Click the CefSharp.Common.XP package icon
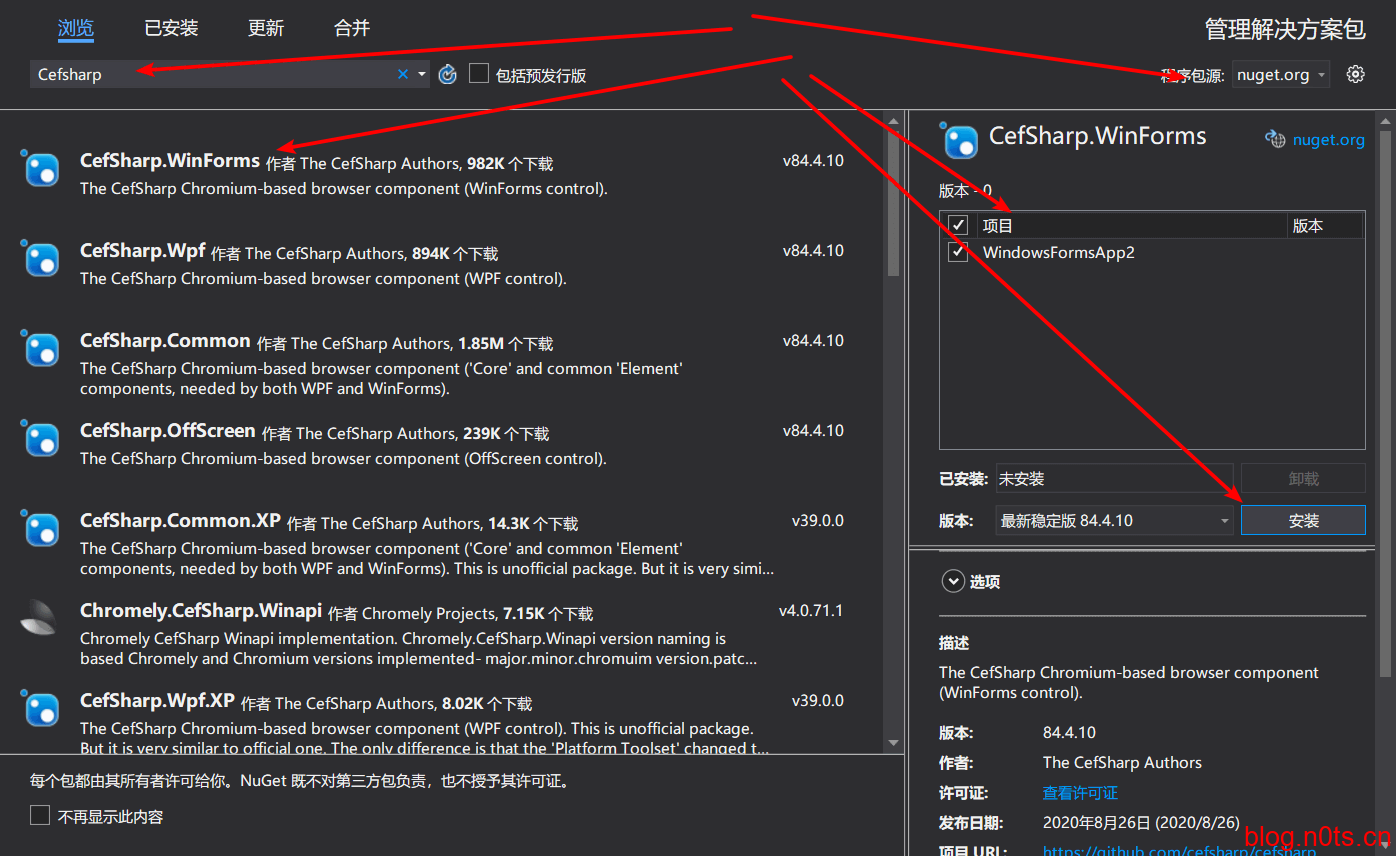This screenshot has width=1396, height=856. click(42, 530)
